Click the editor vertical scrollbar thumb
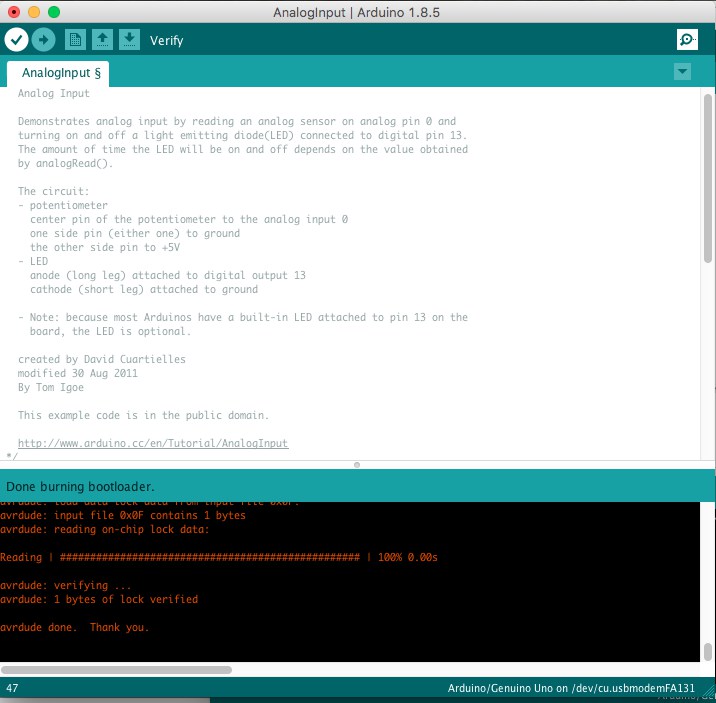This screenshot has width=716, height=703. click(708, 178)
